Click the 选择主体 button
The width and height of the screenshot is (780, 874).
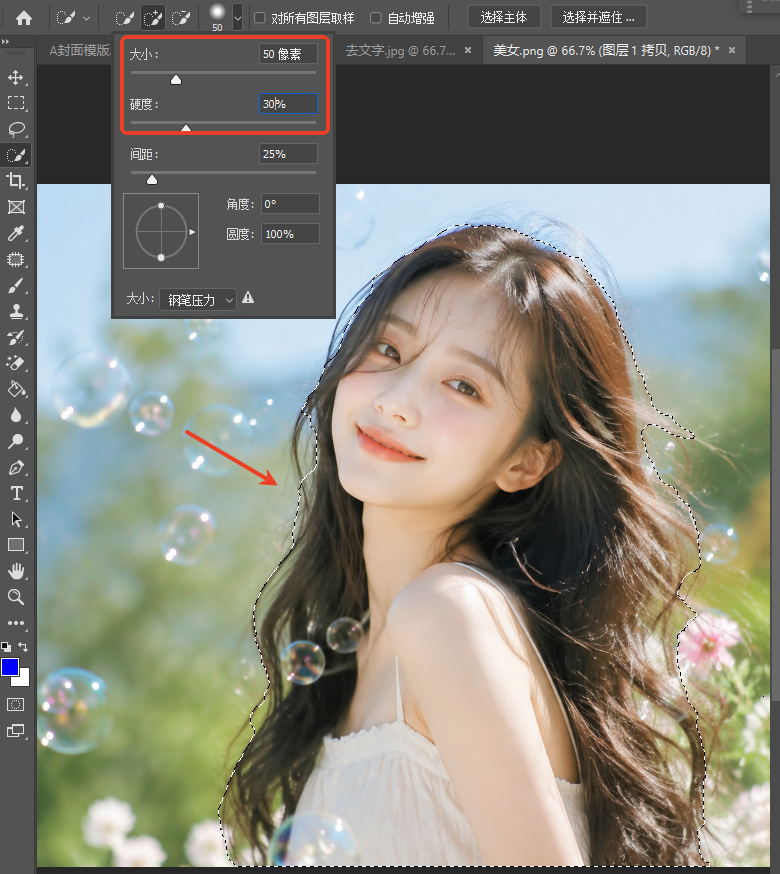coord(503,17)
